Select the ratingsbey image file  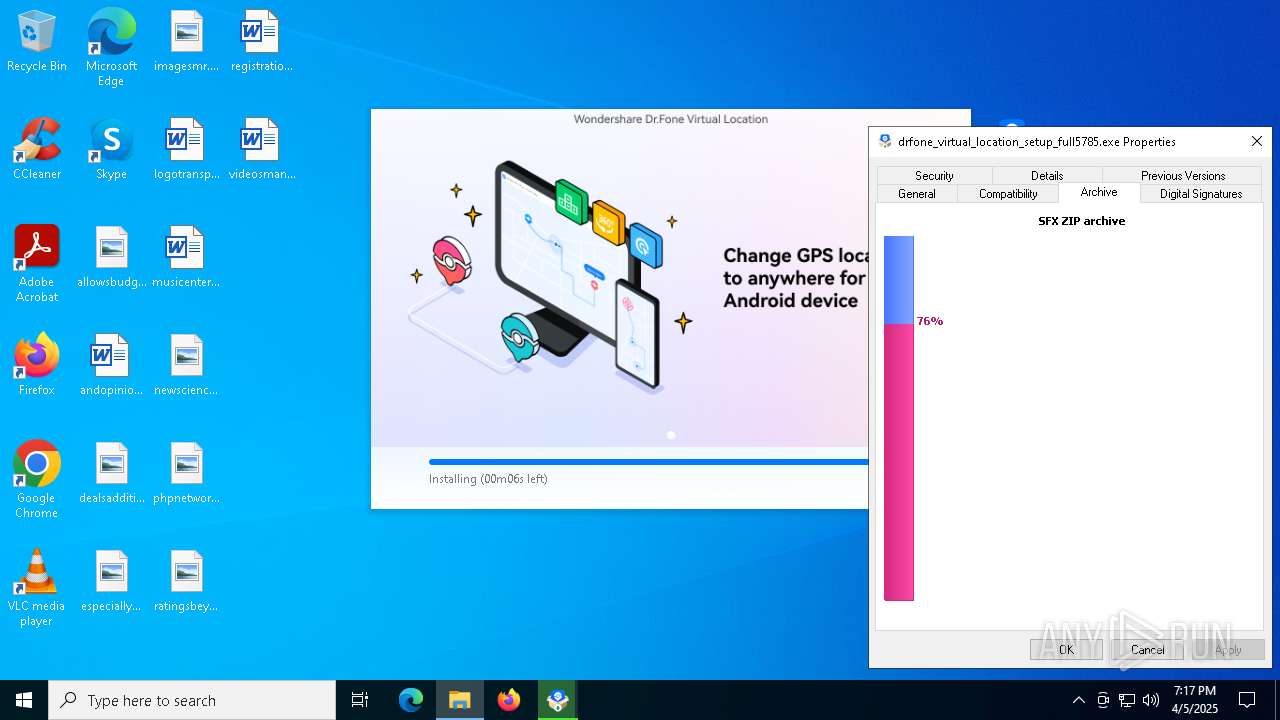point(186,582)
